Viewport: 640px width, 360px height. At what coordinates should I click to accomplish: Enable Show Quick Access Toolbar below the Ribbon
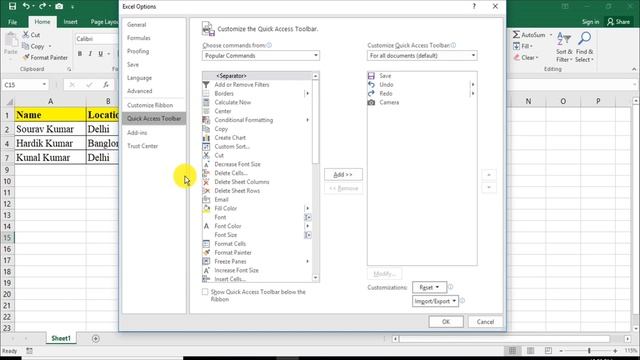(205, 292)
